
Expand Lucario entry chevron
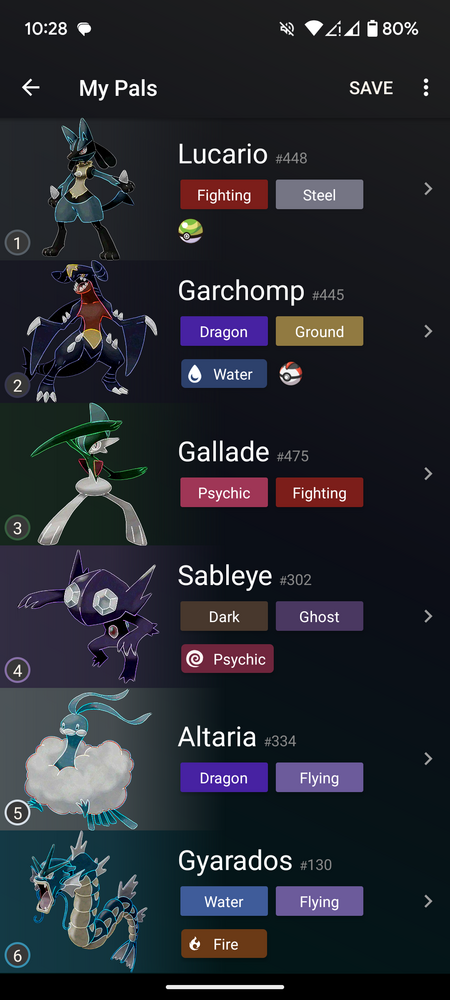coord(428,189)
